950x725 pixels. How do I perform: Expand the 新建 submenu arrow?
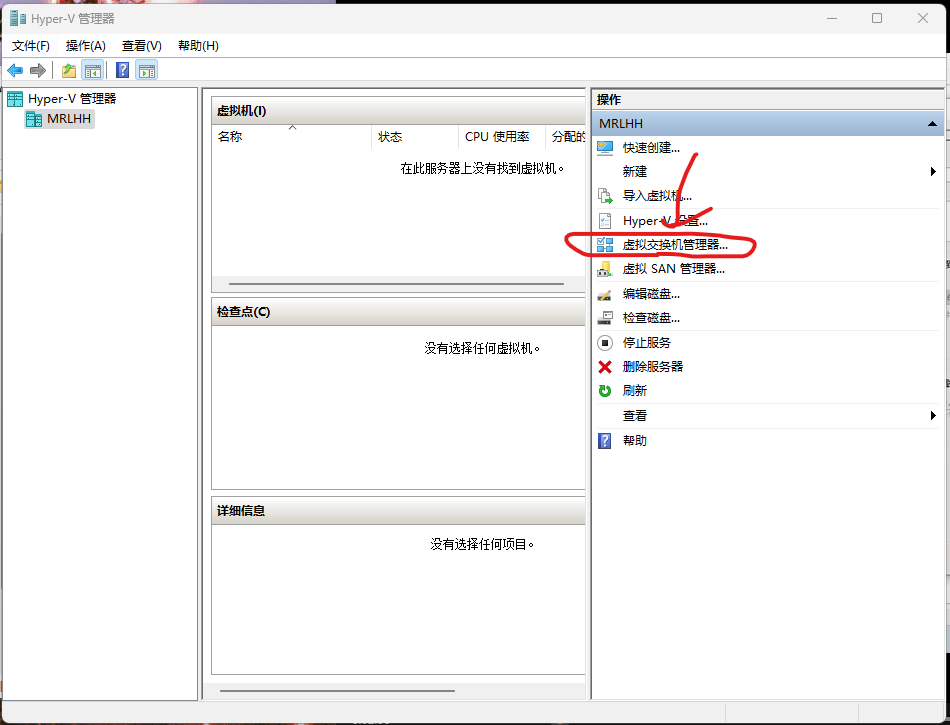pos(933,171)
